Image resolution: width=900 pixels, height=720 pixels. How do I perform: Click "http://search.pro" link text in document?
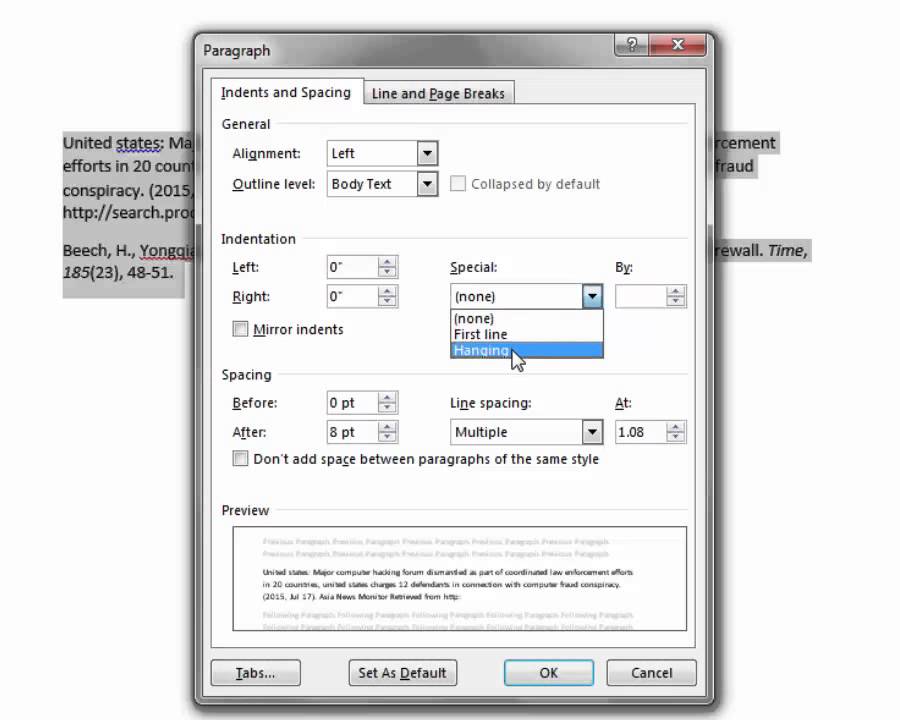128,212
